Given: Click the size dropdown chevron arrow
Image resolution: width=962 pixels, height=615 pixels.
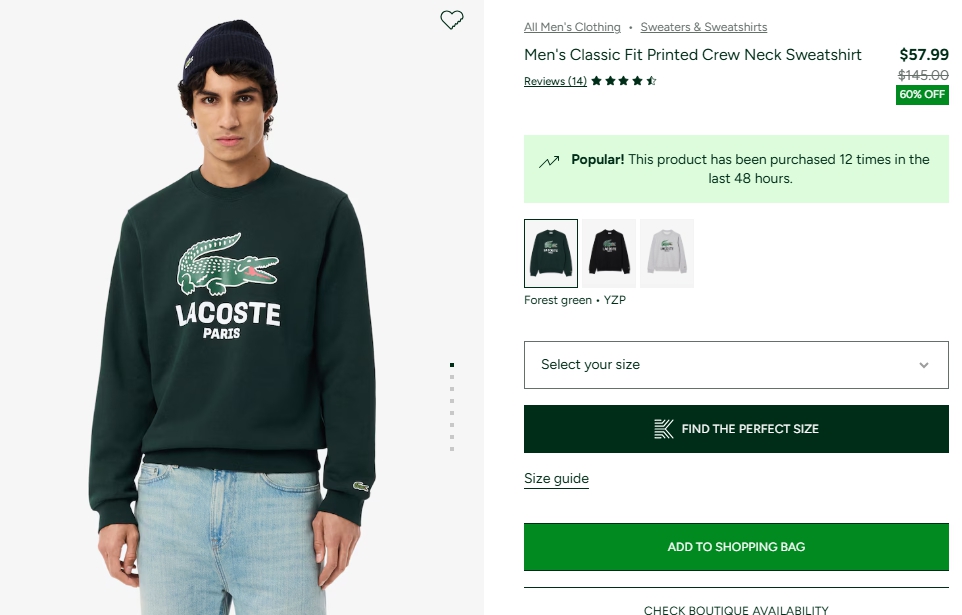Looking at the screenshot, I should click(924, 365).
